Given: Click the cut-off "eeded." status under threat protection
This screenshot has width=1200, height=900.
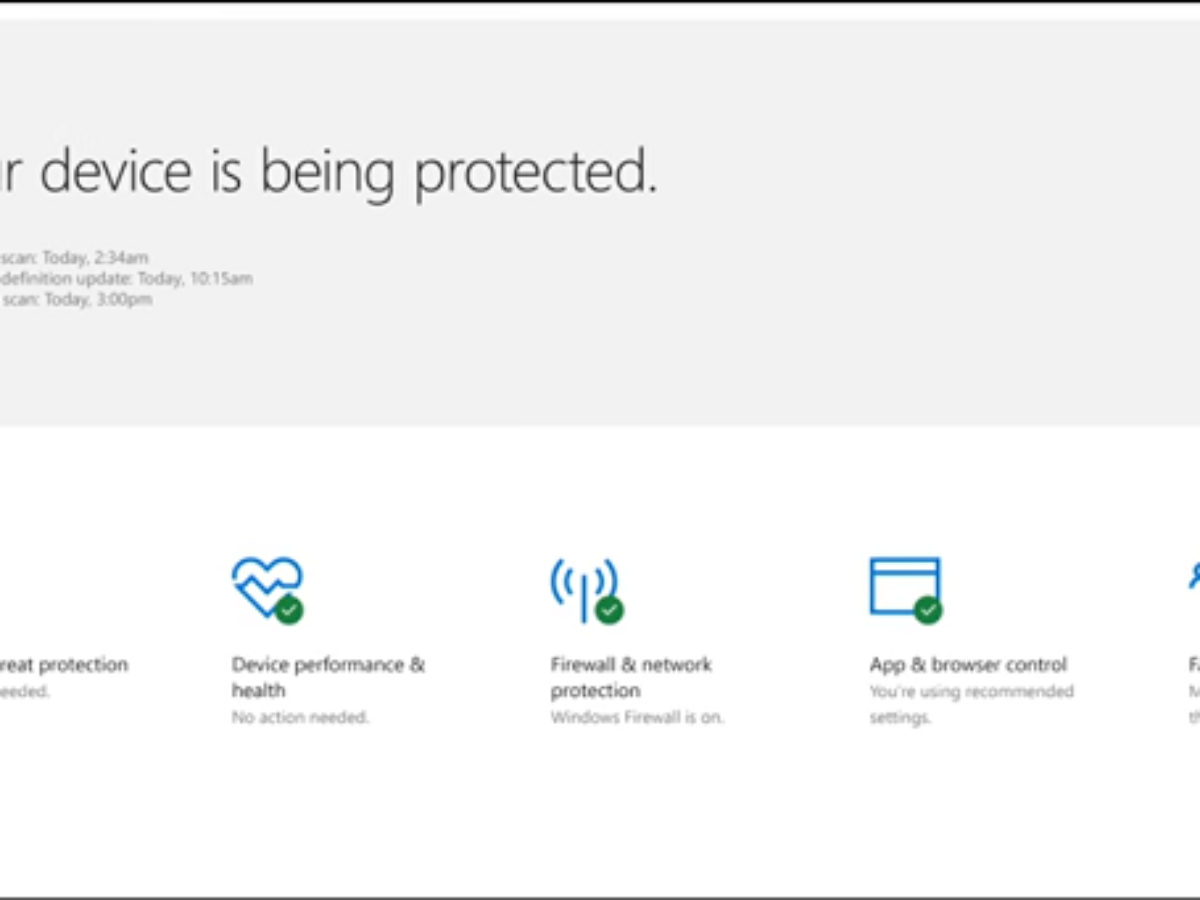Looking at the screenshot, I should point(25,691).
